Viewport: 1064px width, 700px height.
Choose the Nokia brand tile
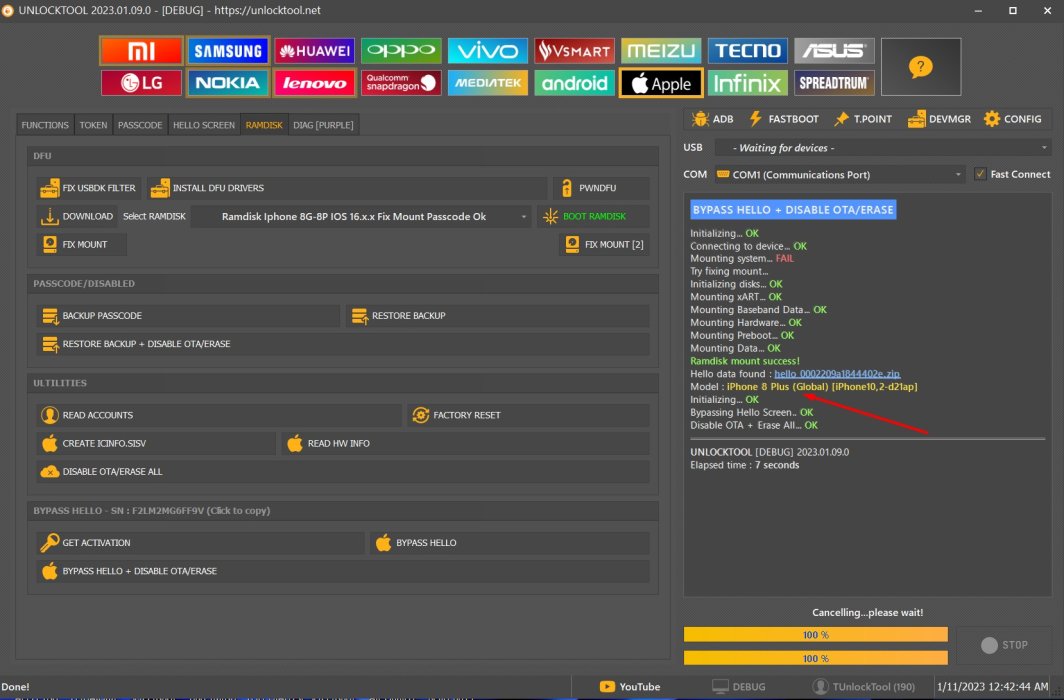(228, 83)
